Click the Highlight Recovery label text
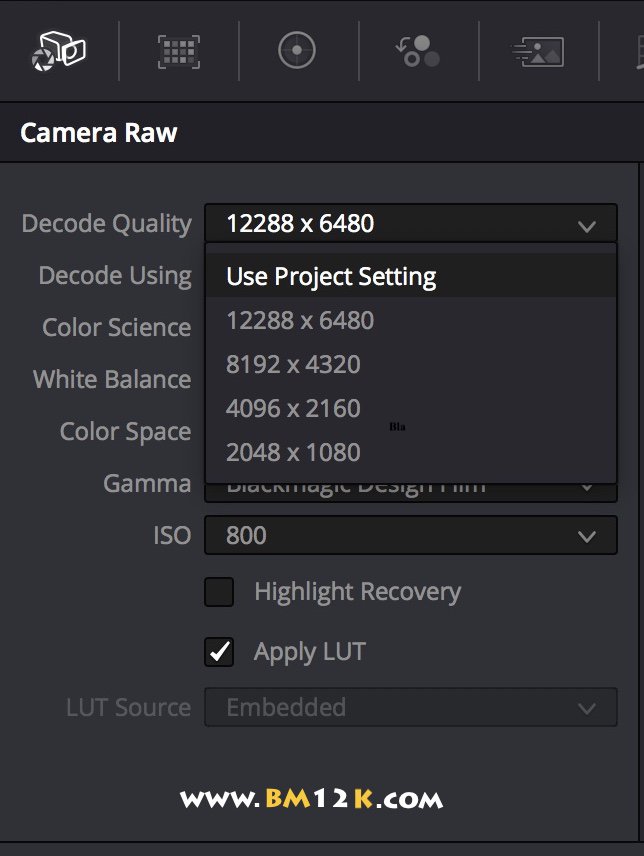 pyautogui.click(x=358, y=592)
